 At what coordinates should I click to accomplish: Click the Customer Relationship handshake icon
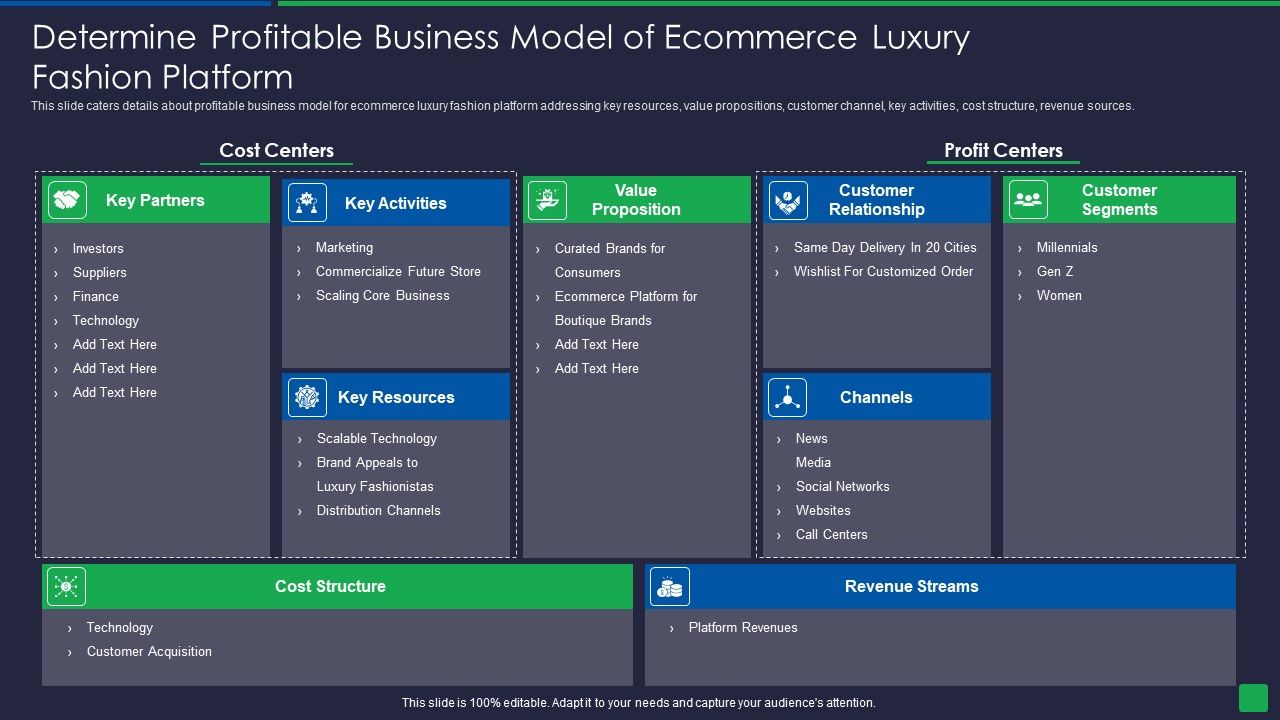click(x=788, y=200)
